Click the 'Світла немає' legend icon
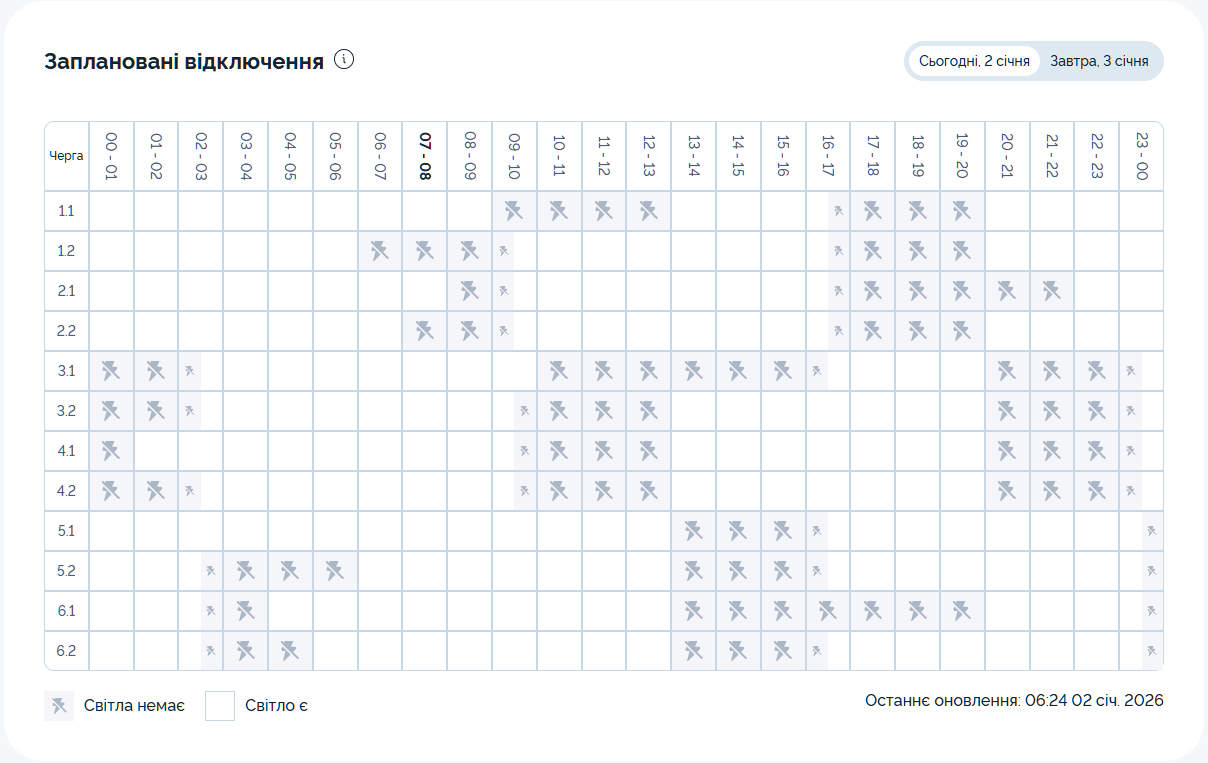 [59, 706]
